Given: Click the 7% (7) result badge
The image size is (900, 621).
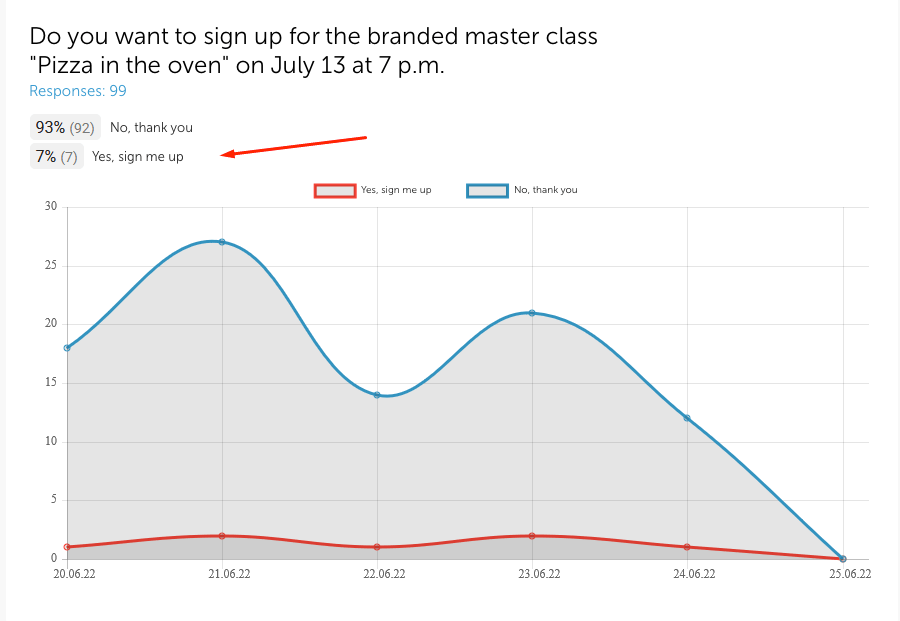Looking at the screenshot, I should point(56,156).
